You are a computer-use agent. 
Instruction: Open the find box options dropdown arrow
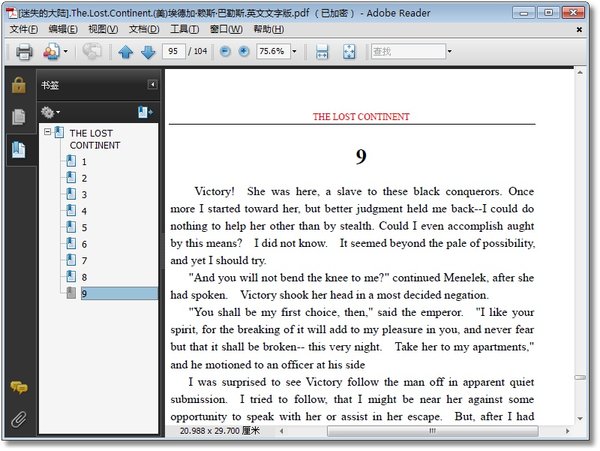pos(450,51)
